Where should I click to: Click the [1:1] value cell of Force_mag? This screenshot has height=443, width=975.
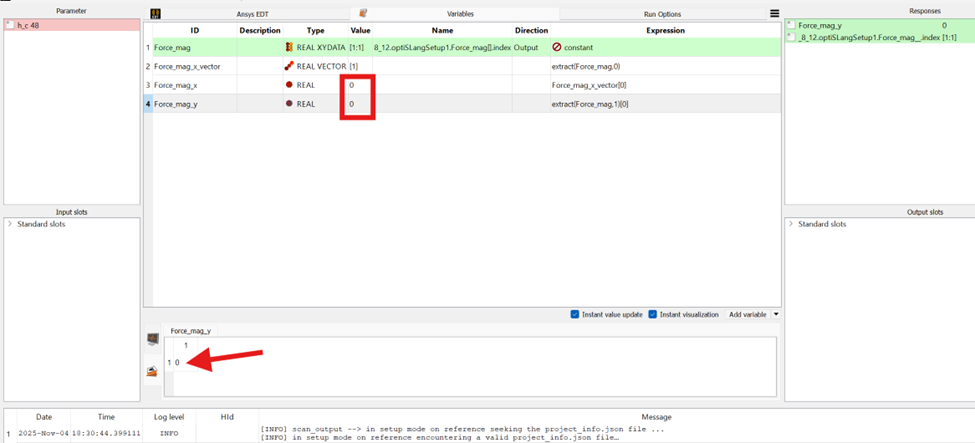[x=360, y=47]
